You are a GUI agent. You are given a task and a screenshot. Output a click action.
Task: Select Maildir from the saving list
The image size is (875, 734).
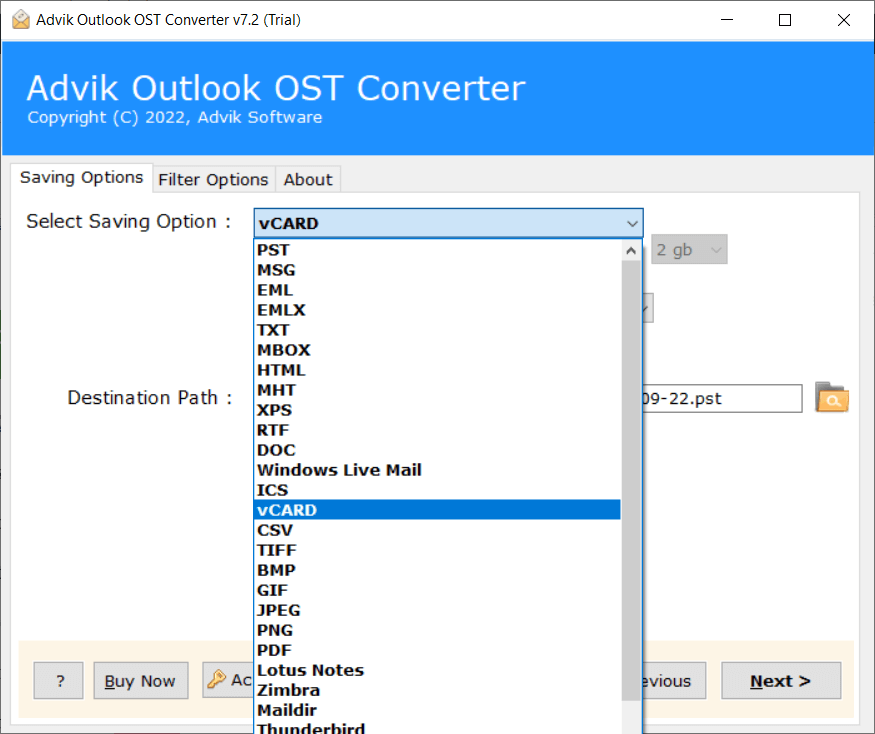pyautogui.click(x=438, y=711)
